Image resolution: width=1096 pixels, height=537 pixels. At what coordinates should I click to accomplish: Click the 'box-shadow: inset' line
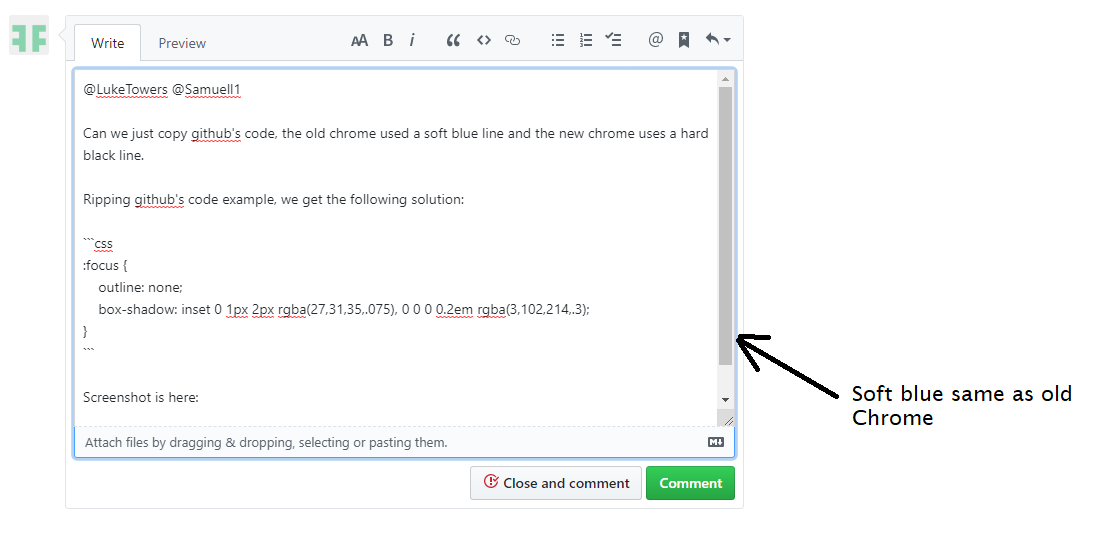click(x=344, y=309)
